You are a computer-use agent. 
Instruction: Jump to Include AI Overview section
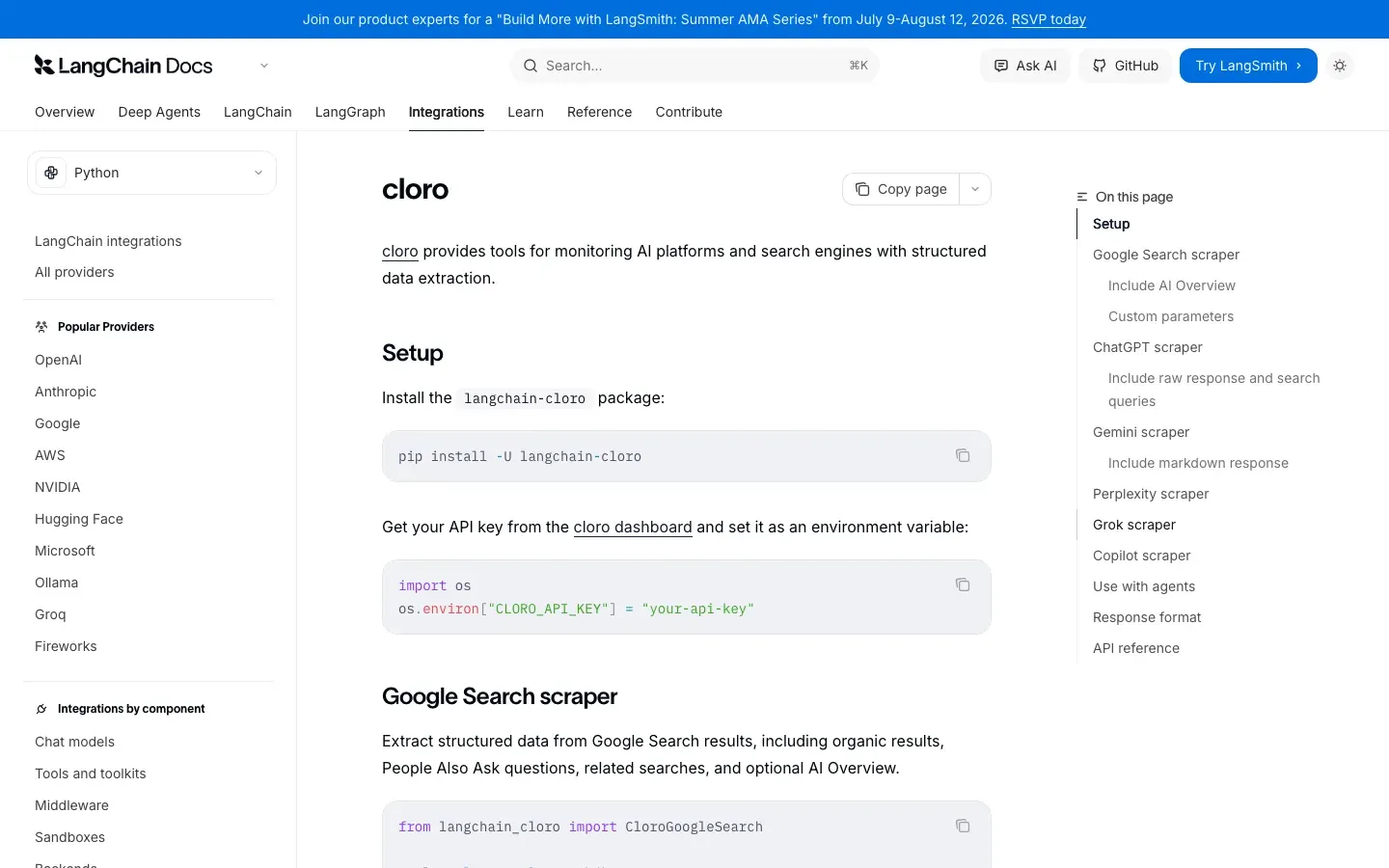click(1172, 285)
